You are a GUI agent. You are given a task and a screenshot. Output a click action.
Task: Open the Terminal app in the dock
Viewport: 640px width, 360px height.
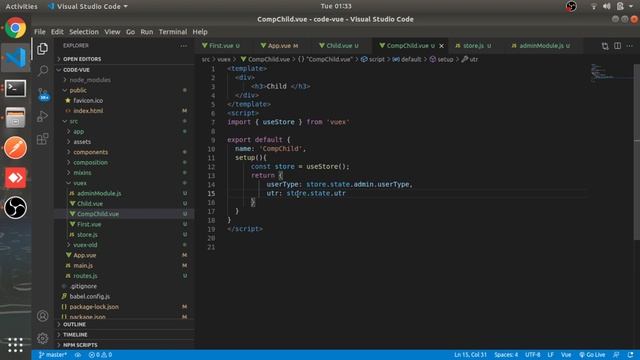16,88
